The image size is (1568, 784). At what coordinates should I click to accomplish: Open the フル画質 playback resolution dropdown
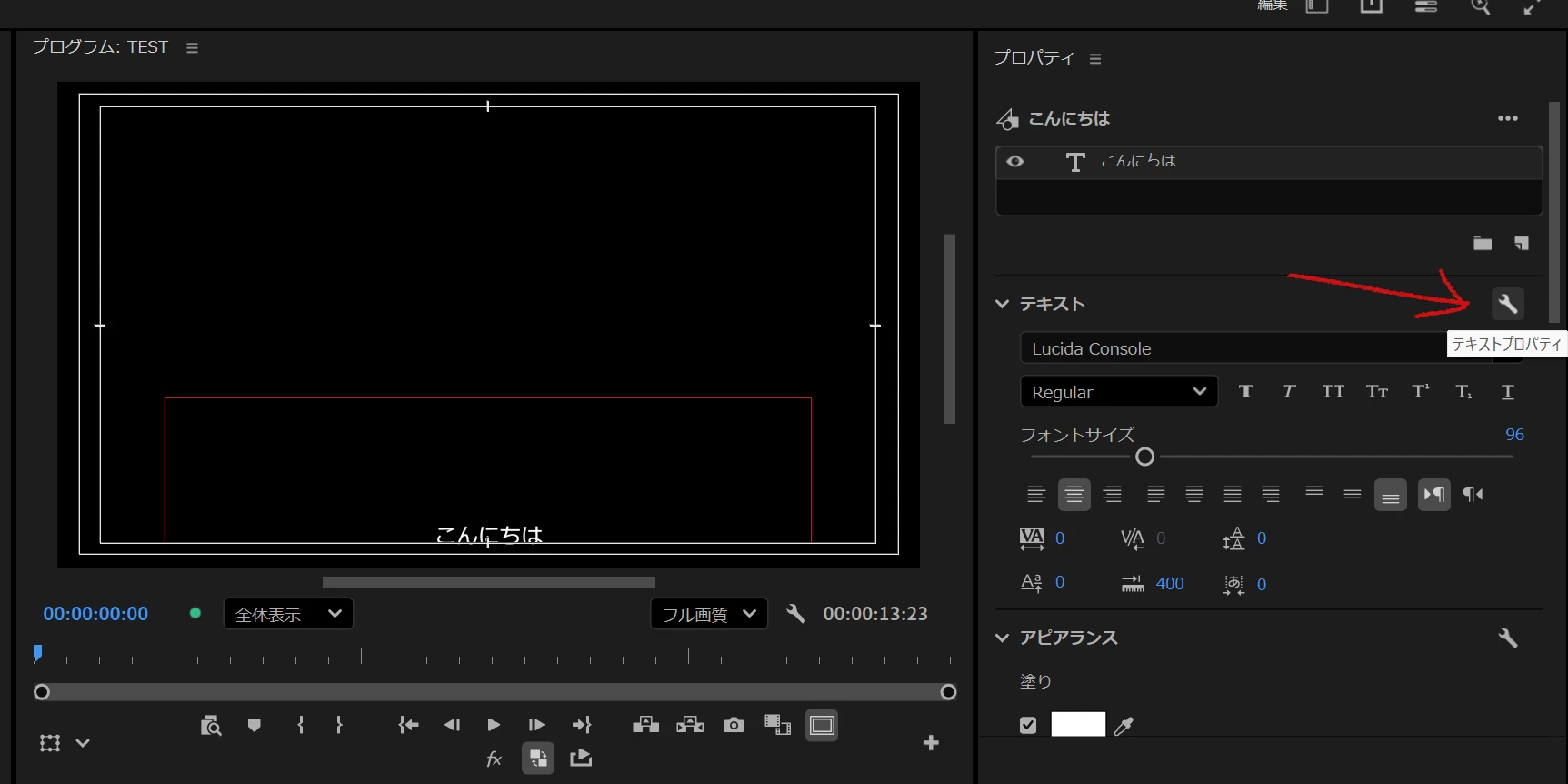coord(709,614)
